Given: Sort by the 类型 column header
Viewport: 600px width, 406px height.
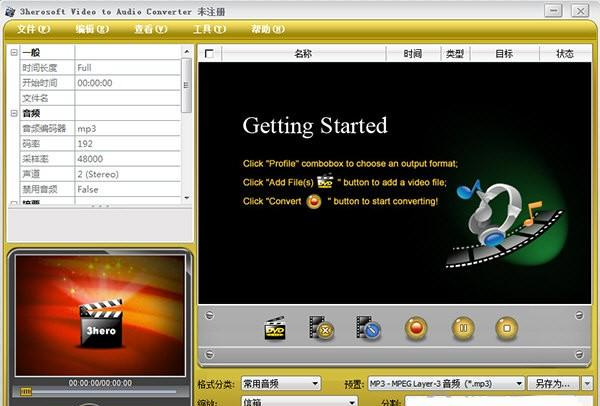Looking at the screenshot, I should 455,54.
